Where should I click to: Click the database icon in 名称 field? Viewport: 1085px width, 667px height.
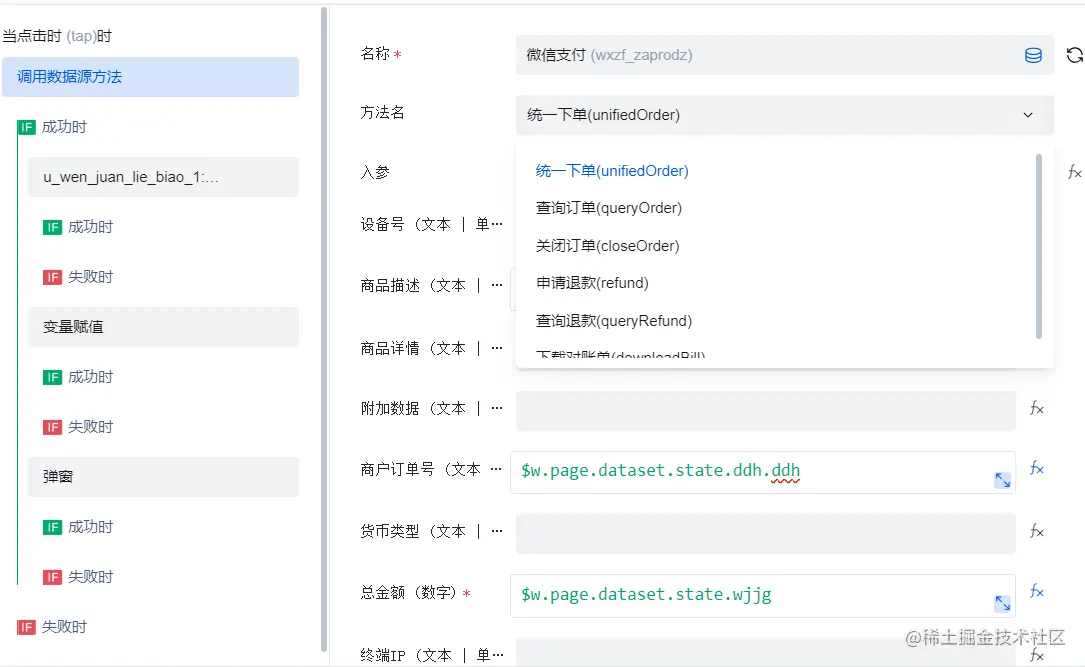pos(1033,56)
